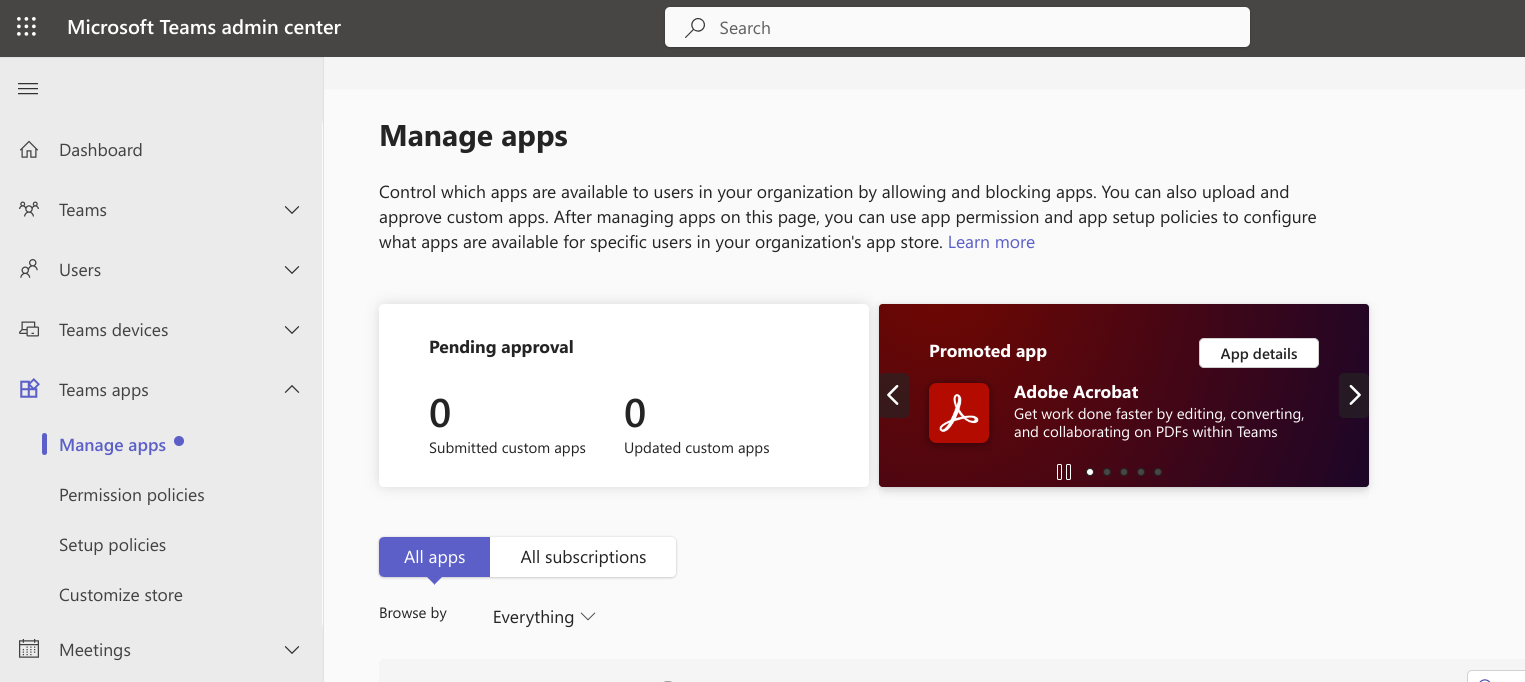Click the Adobe Acrobat title text
The image size is (1525, 682).
pos(1076,392)
